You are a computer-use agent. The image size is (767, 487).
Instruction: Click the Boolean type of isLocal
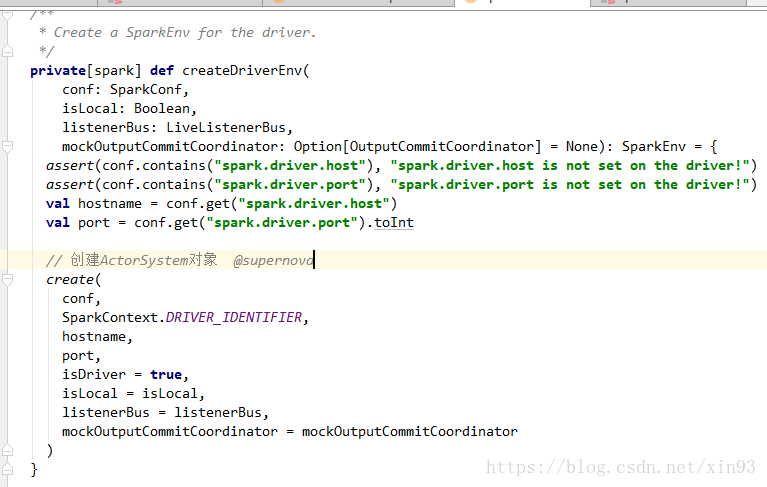tap(162, 109)
